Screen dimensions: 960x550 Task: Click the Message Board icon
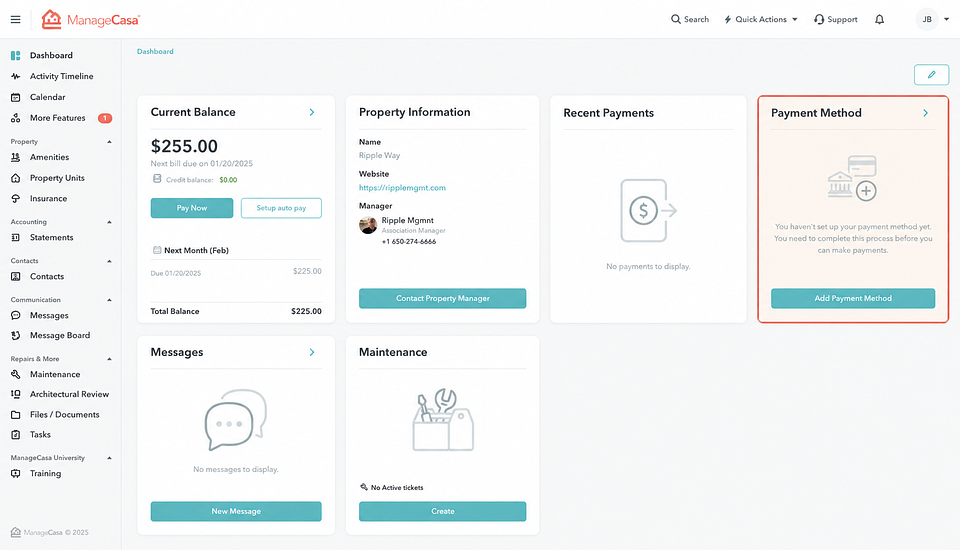coord(16,336)
